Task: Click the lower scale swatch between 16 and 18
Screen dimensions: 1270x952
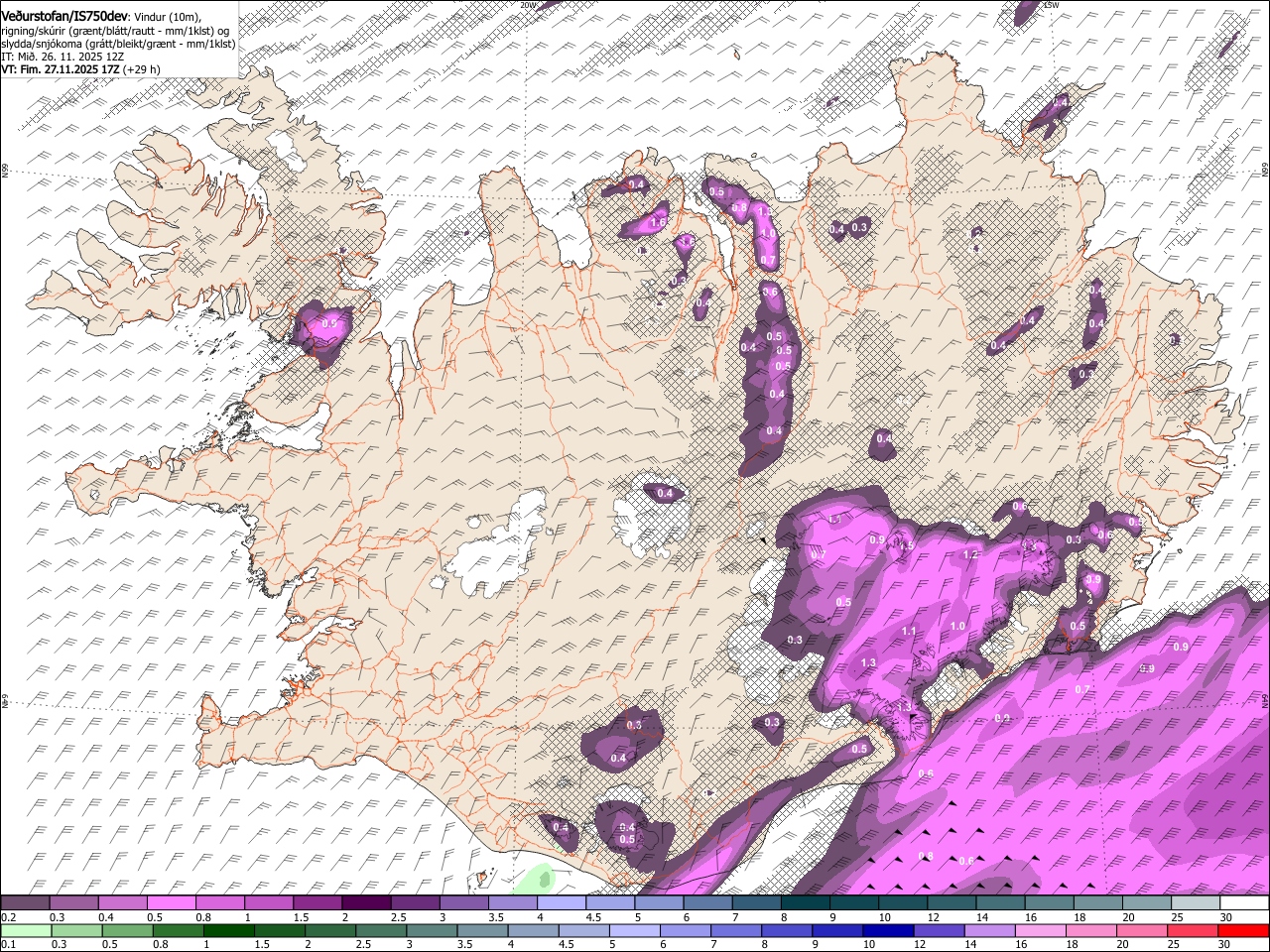Action: pyautogui.click(x=1041, y=930)
